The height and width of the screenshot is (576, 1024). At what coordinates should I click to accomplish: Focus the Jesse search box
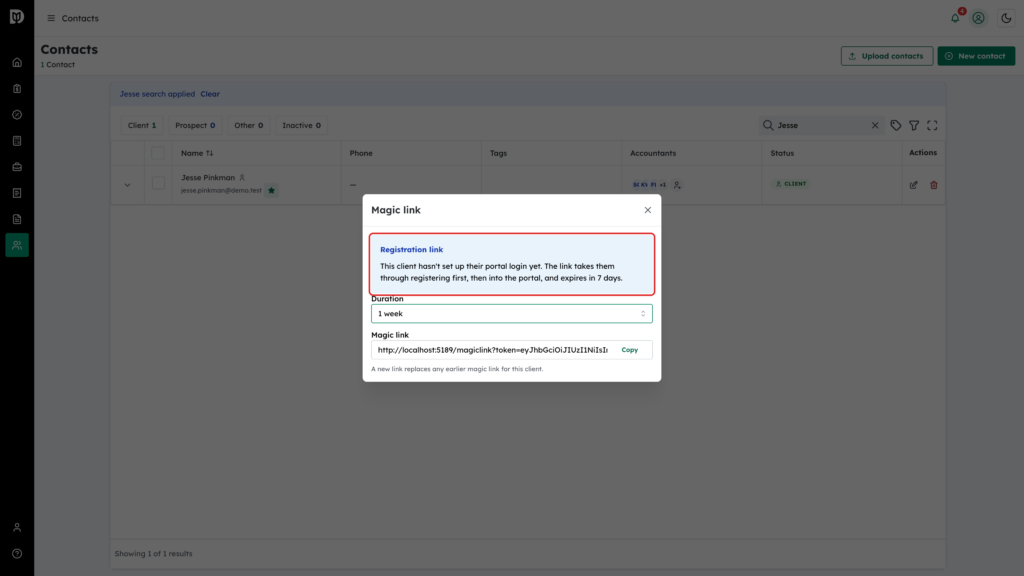click(x=822, y=125)
